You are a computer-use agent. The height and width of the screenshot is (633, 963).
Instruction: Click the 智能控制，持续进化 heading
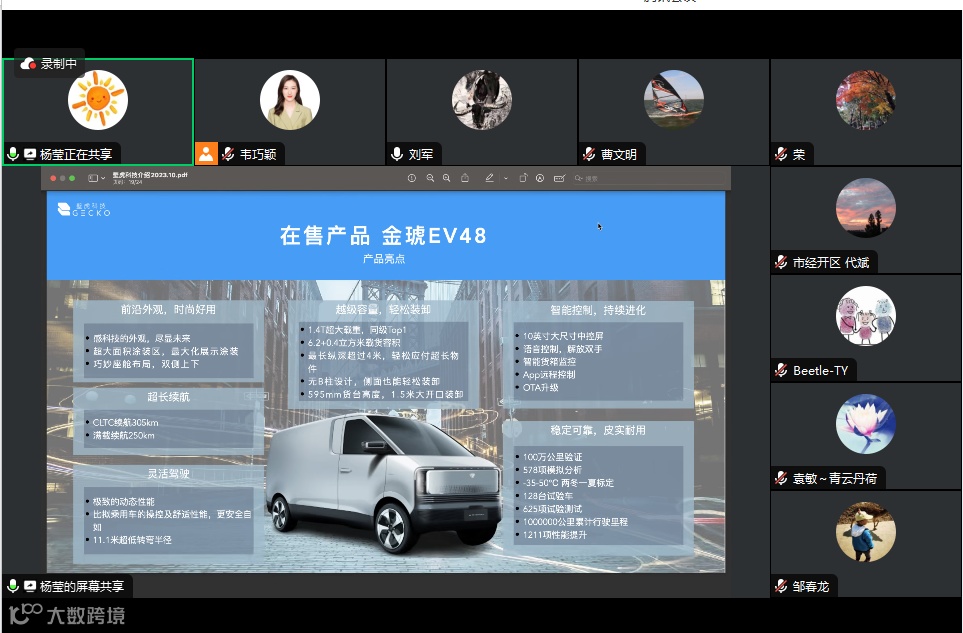[598, 310]
